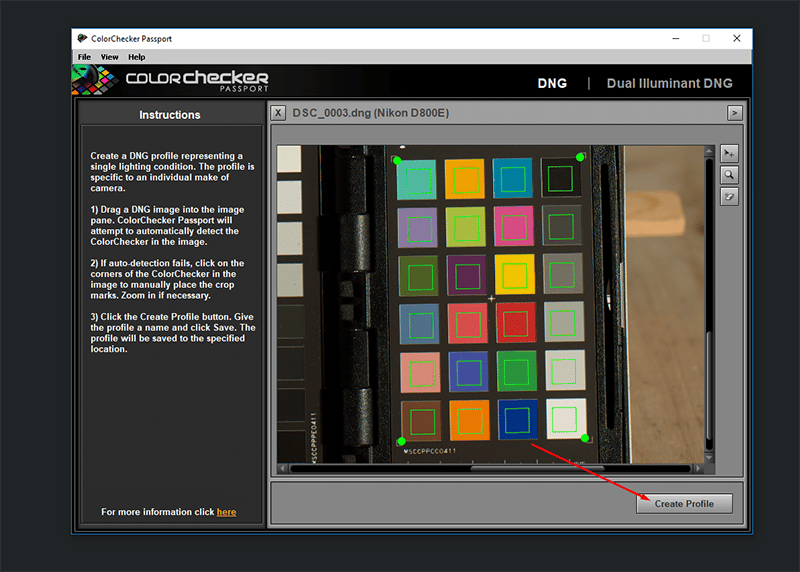
Task: Click the horizontal scrollbar left arrow
Action: click(x=283, y=468)
